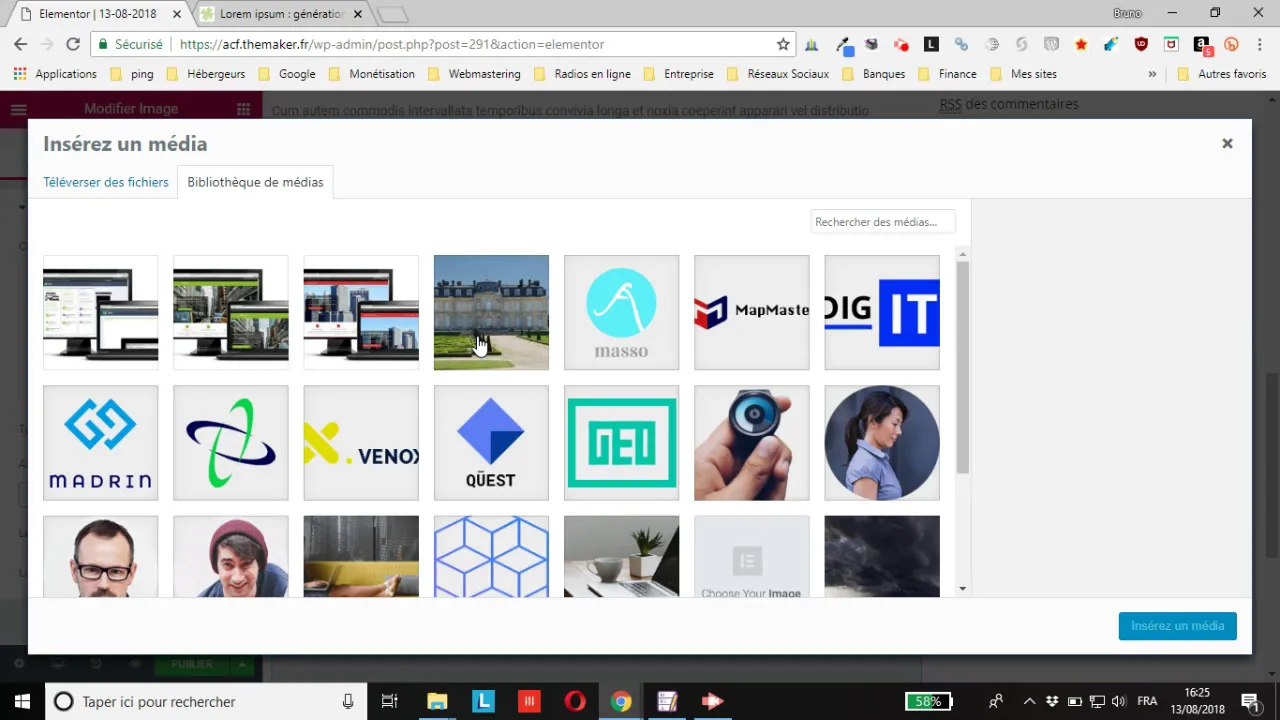Viewport: 1280px width, 720px height.
Task: Select the château building photo thumbnail
Action: pyautogui.click(x=491, y=312)
